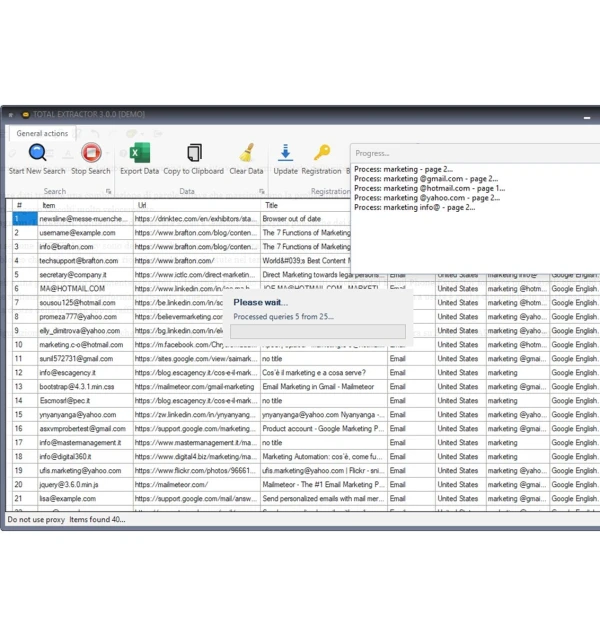Screen dimensions: 600x636
Task: Click 'Process: marketing - page 2...' log line
Action: click(403, 169)
